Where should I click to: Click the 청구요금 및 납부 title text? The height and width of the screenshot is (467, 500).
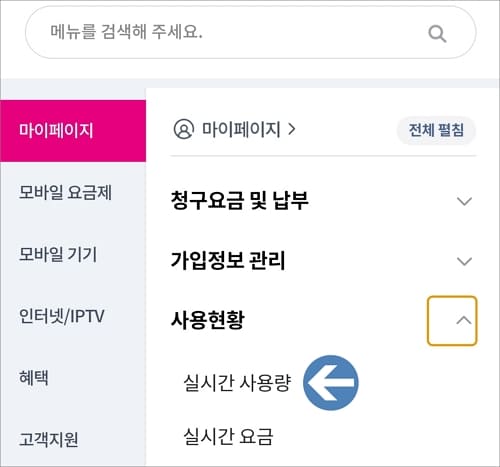239,200
